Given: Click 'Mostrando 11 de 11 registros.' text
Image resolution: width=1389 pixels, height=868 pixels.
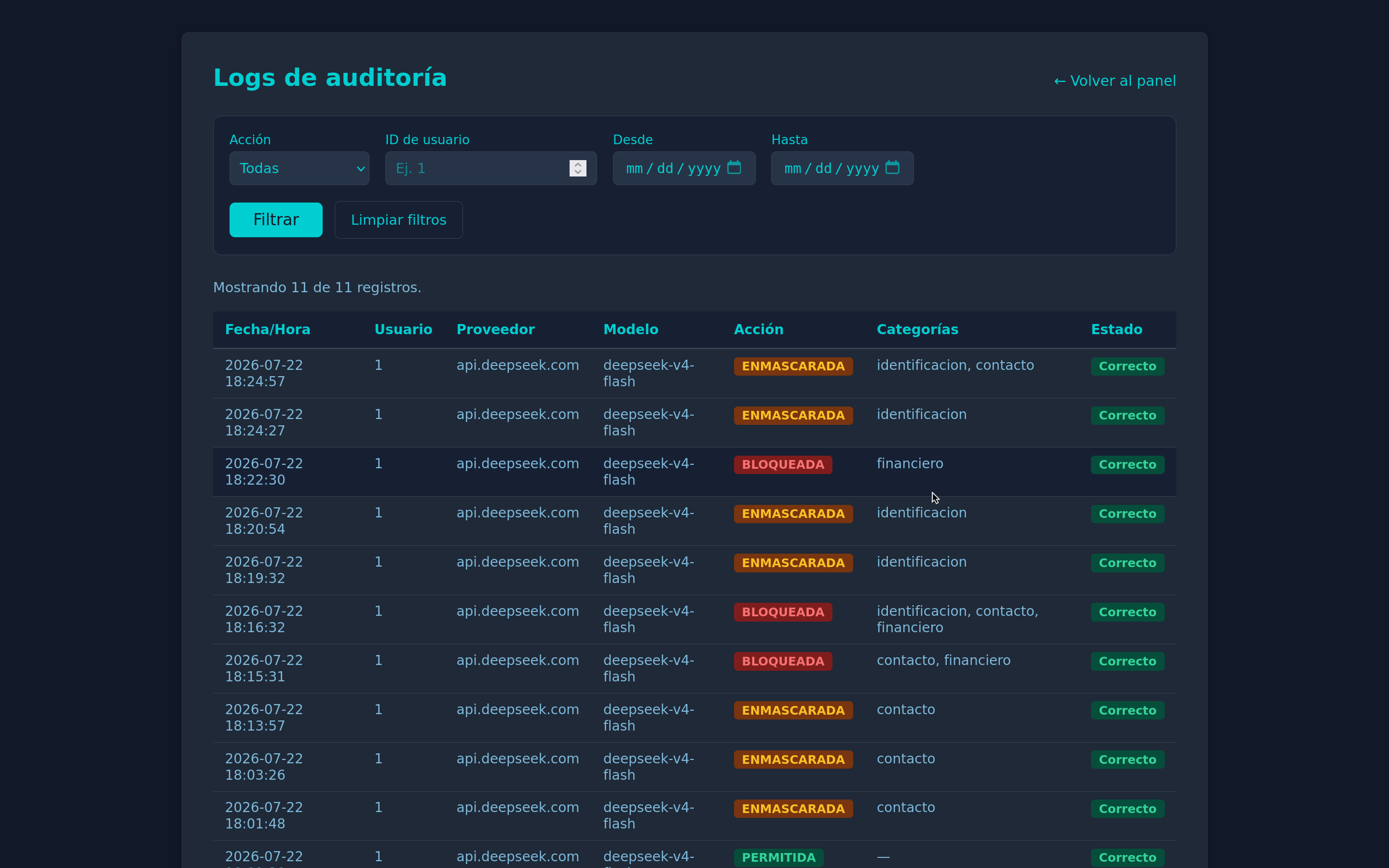Looking at the screenshot, I should tap(317, 287).
